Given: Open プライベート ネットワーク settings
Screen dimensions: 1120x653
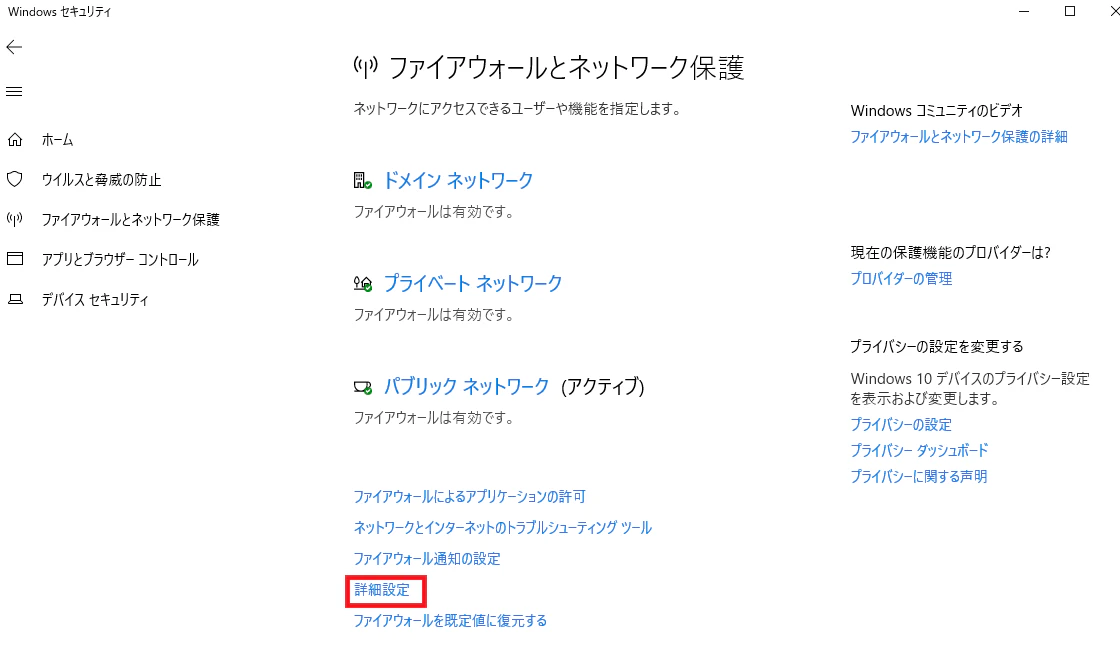Looking at the screenshot, I should click(473, 284).
